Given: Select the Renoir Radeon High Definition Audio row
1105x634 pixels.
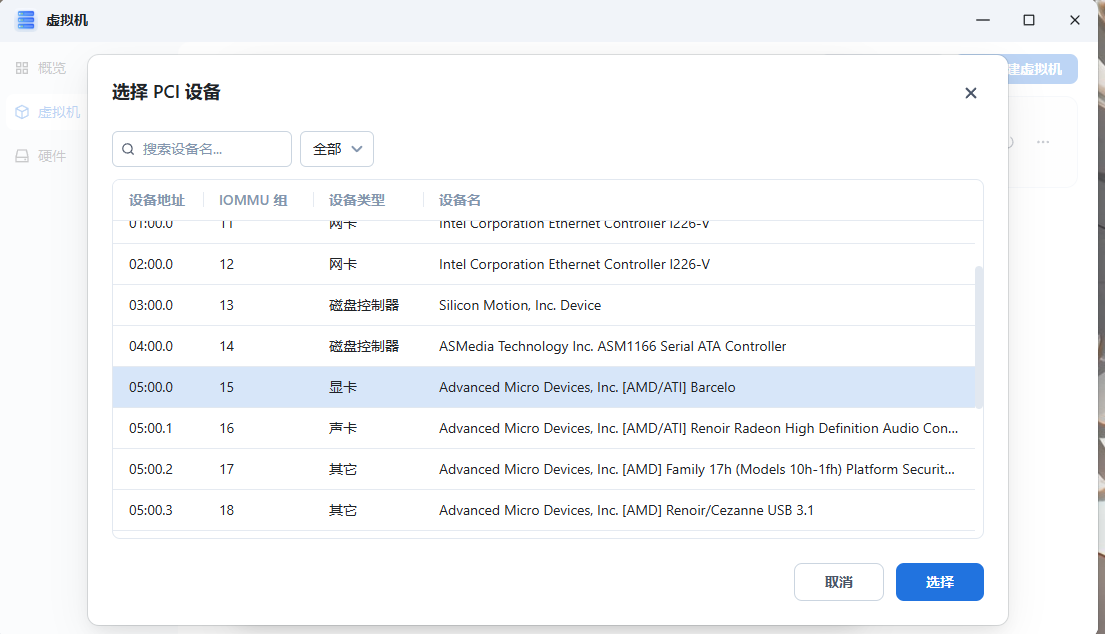Looking at the screenshot, I should pyautogui.click(x=544, y=428).
